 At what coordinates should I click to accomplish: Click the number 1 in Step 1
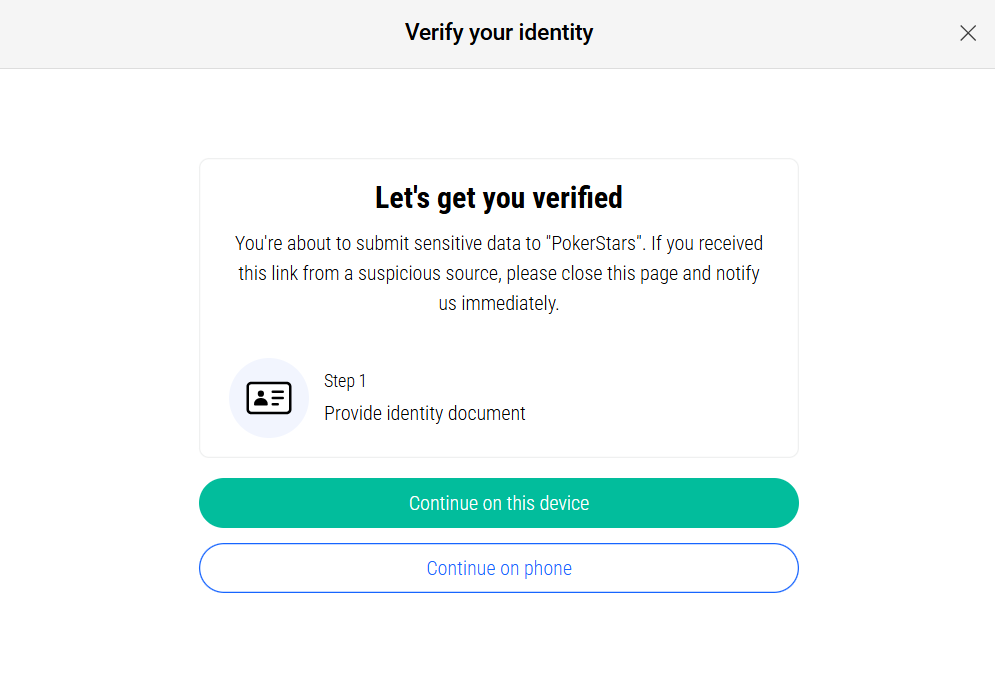pyautogui.click(x=362, y=381)
